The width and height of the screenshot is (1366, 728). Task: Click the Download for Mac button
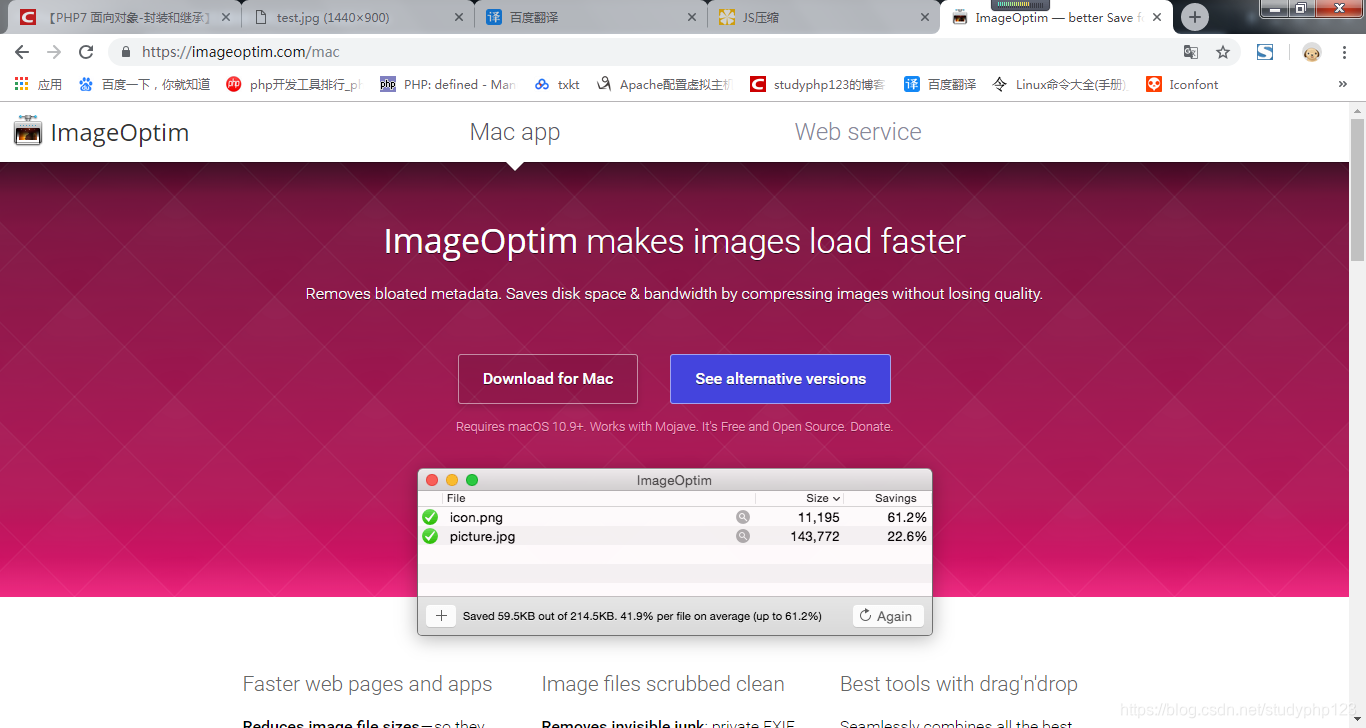tap(548, 379)
